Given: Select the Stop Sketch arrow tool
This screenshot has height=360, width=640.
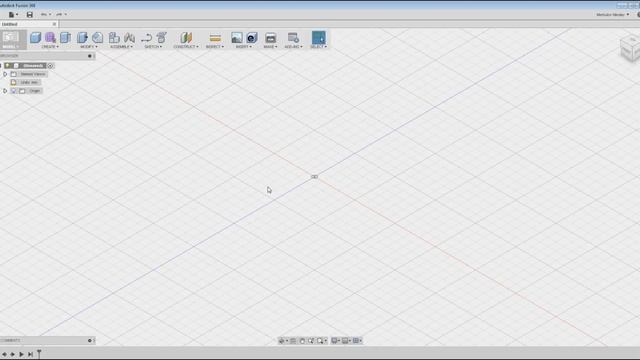Looking at the screenshot, I should (x=146, y=38).
